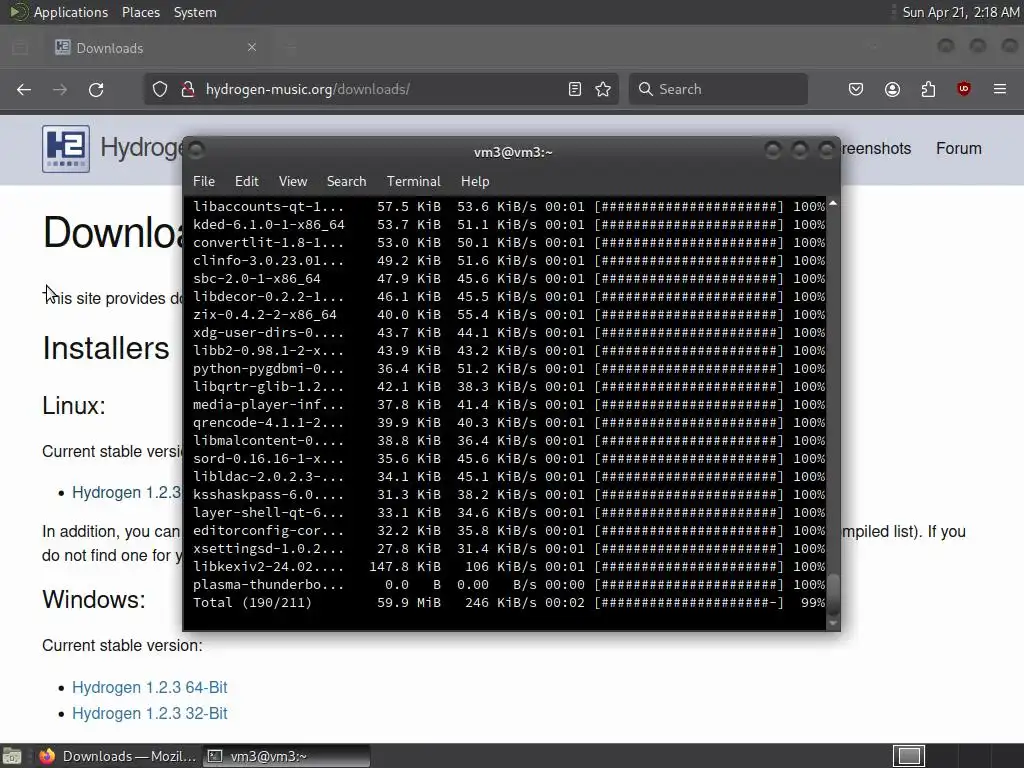This screenshot has height=768, width=1024.
Task: Focus the hydrogen-music.org URL address bar
Action: click(x=382, y=89)
